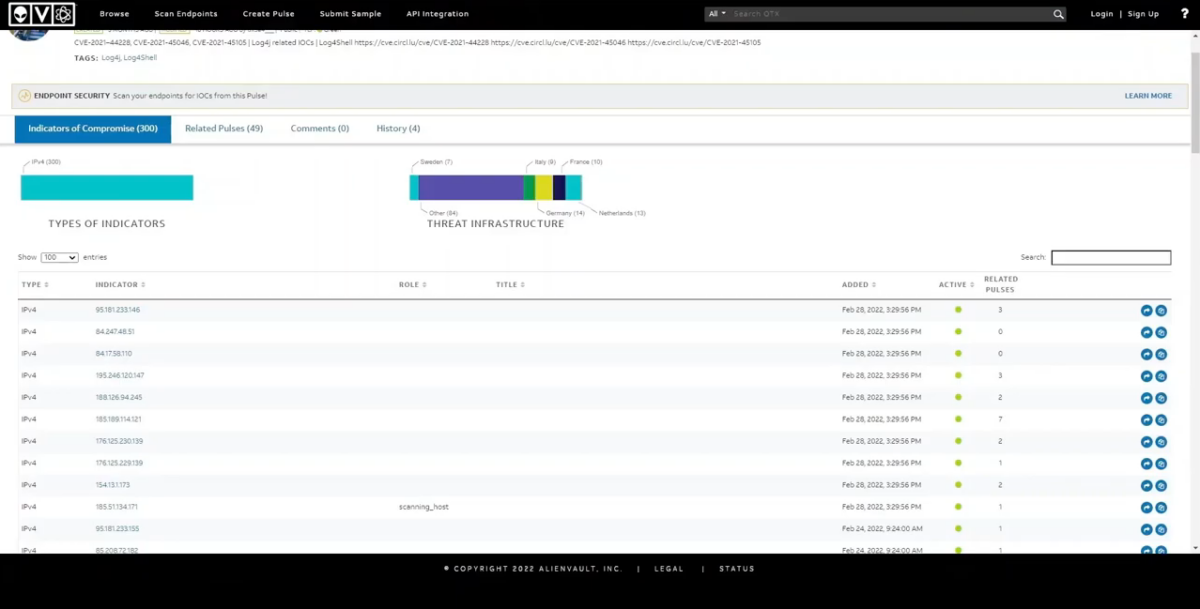Image resolution: width=1200 pixels, height=609 pixels.
Task: Open Scan Endpoints in top navigation
Action: [185, 14]
